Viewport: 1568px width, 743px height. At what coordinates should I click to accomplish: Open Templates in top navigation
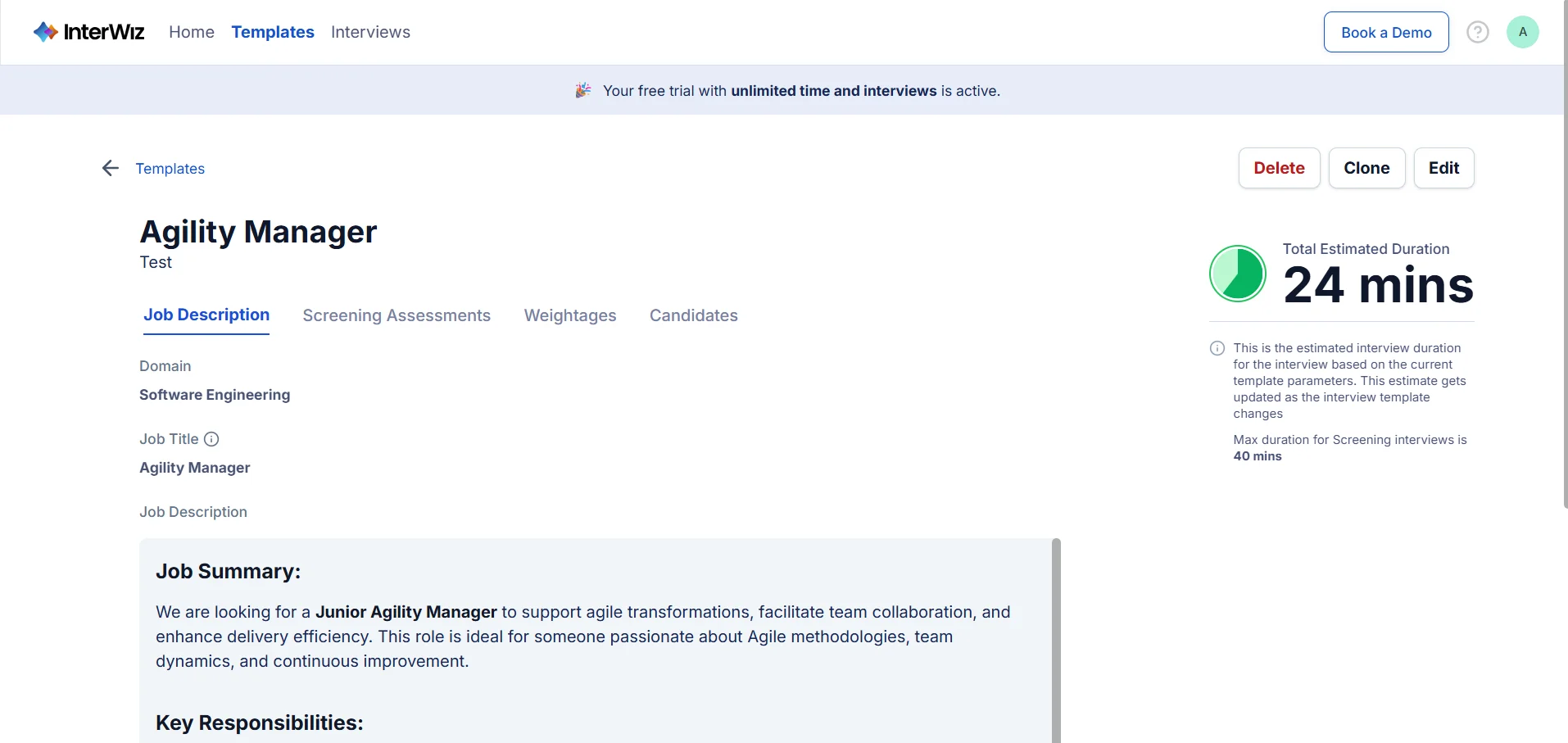click(273, 32)
